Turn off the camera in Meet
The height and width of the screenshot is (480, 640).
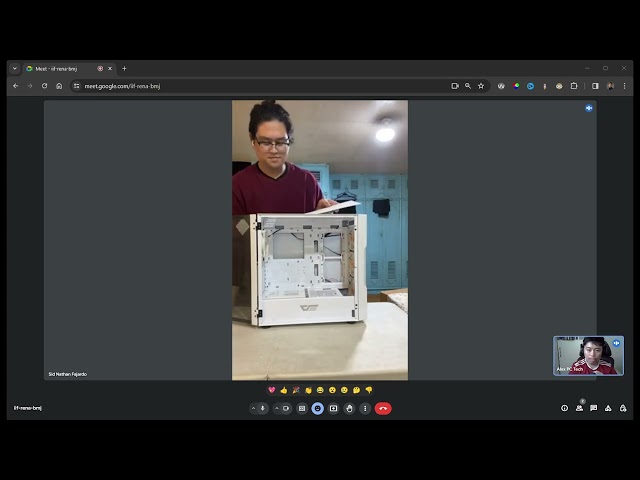click(286, 408)
